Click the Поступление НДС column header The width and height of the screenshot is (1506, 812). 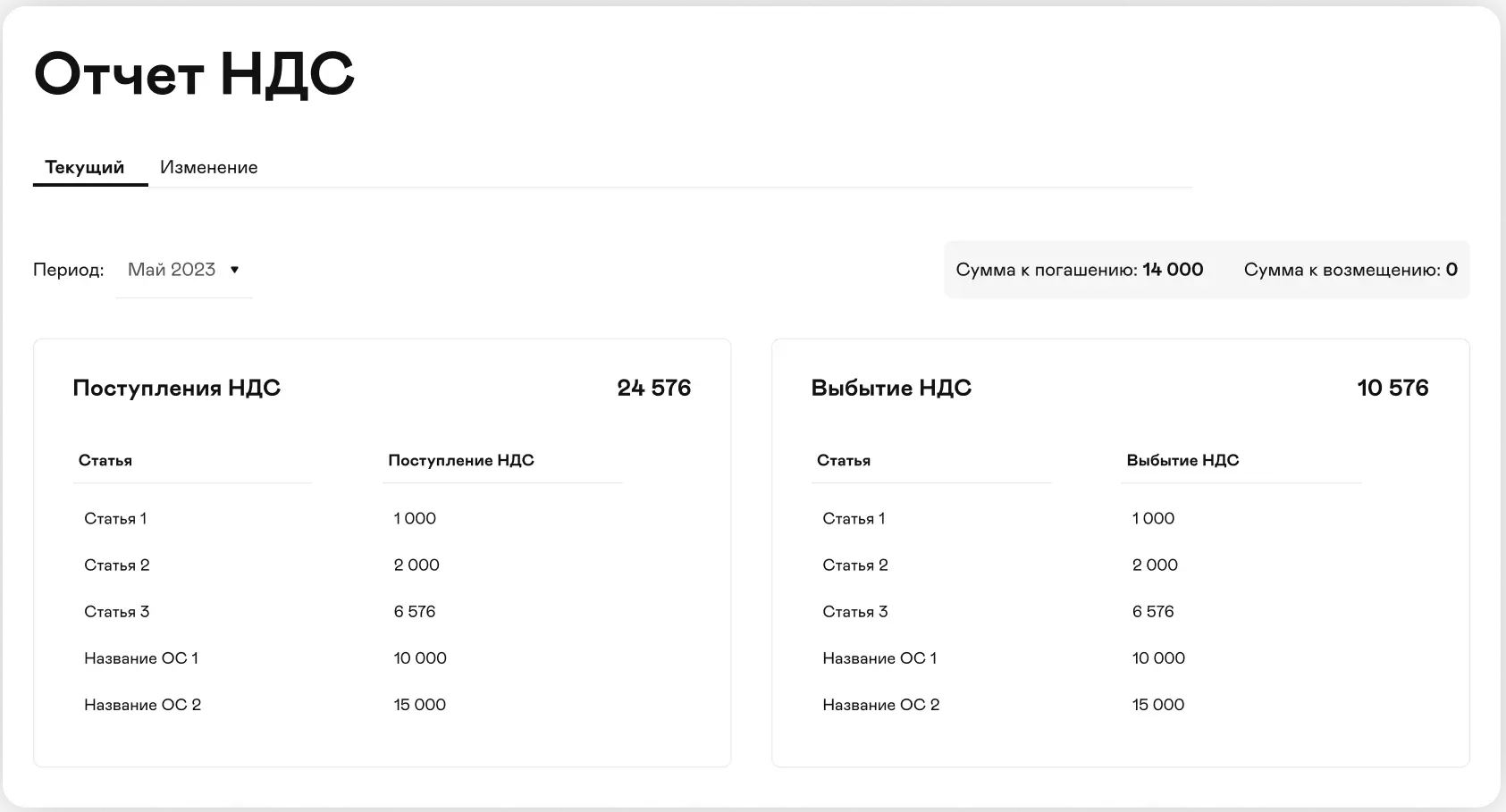[461, 461]
